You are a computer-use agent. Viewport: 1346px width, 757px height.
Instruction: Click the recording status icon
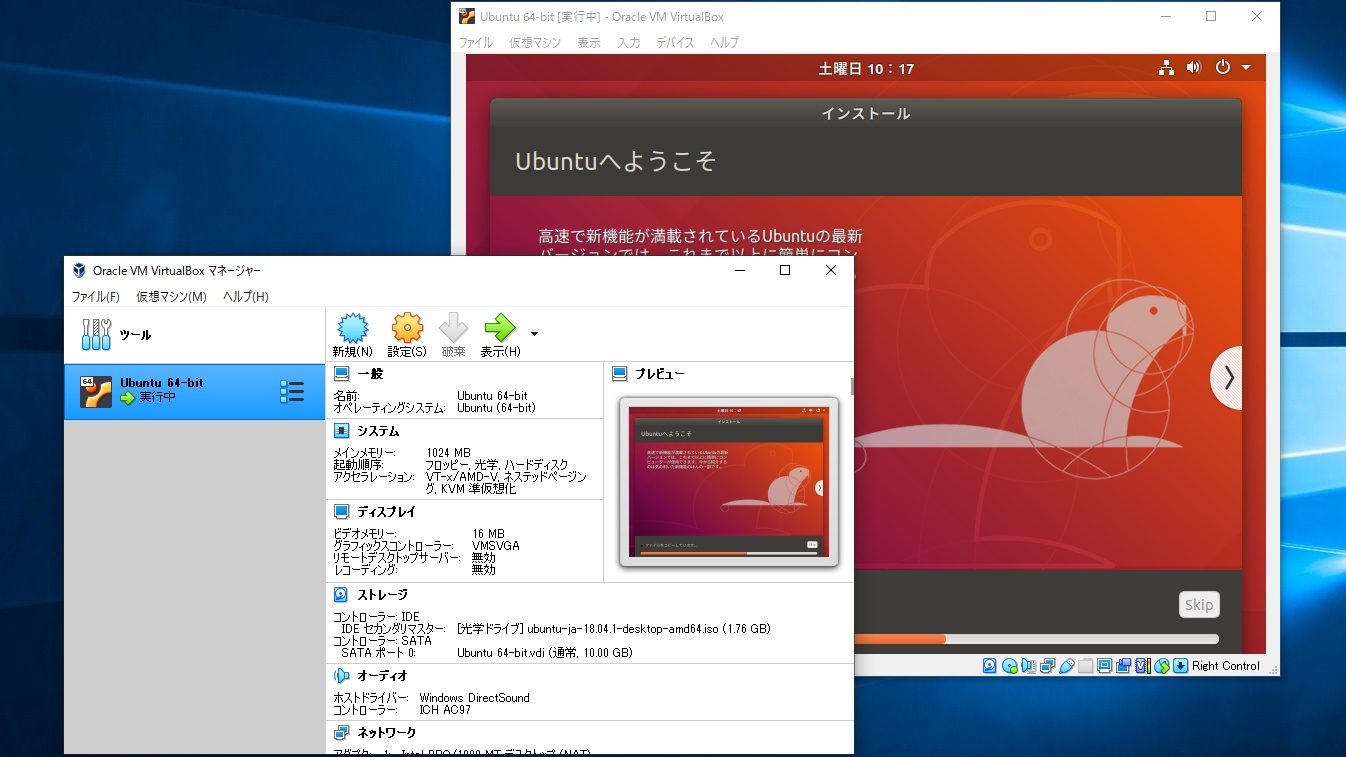1123,665
